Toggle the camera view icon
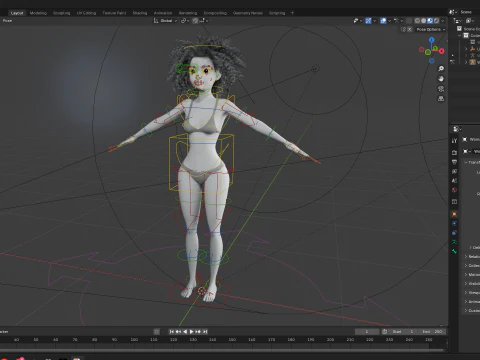 [x=441, y=89]
